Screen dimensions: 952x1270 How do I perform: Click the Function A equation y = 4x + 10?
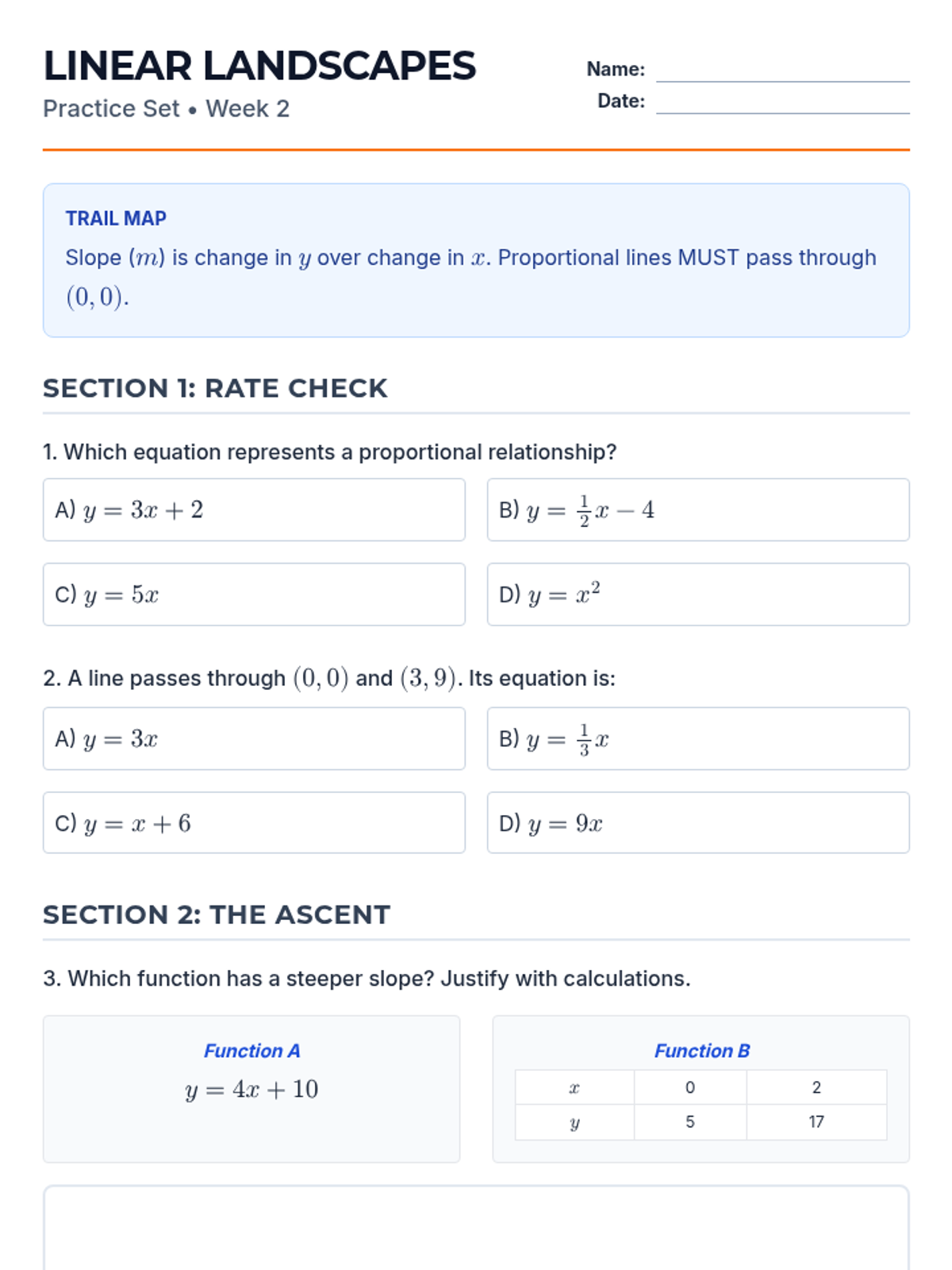point(251,1089)
